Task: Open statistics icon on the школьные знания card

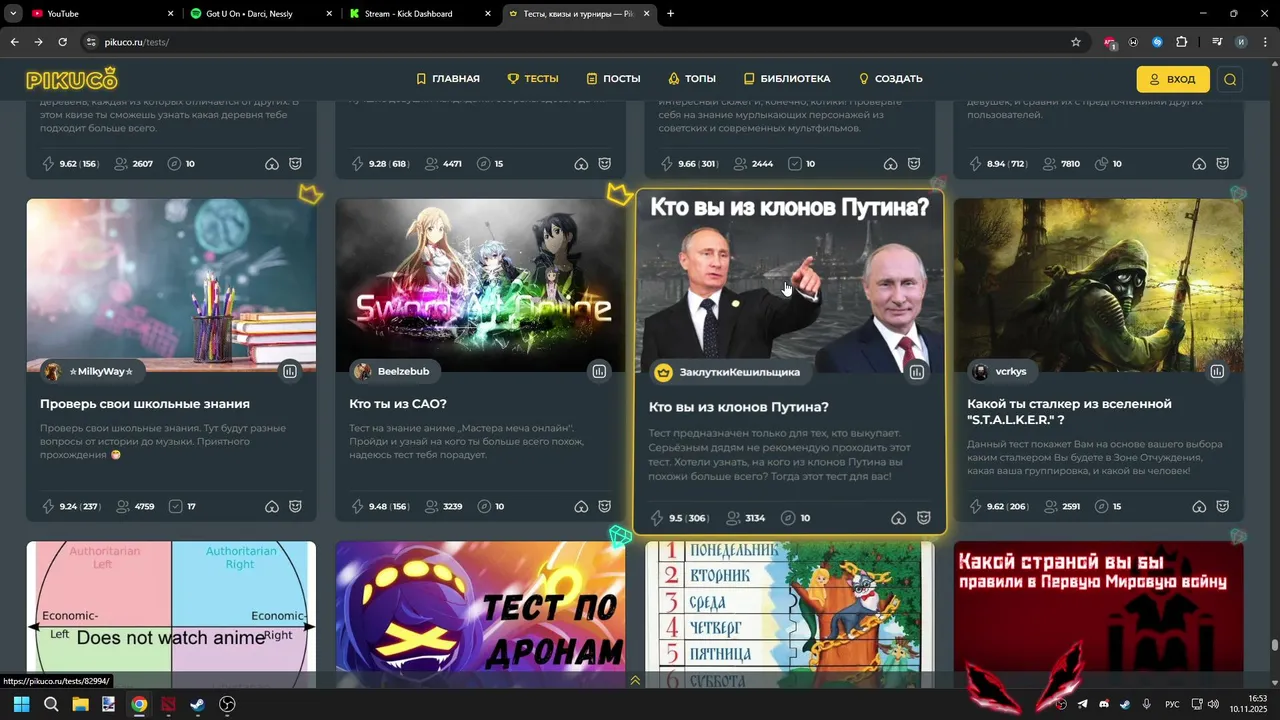Action: click(x=289, y=371)
